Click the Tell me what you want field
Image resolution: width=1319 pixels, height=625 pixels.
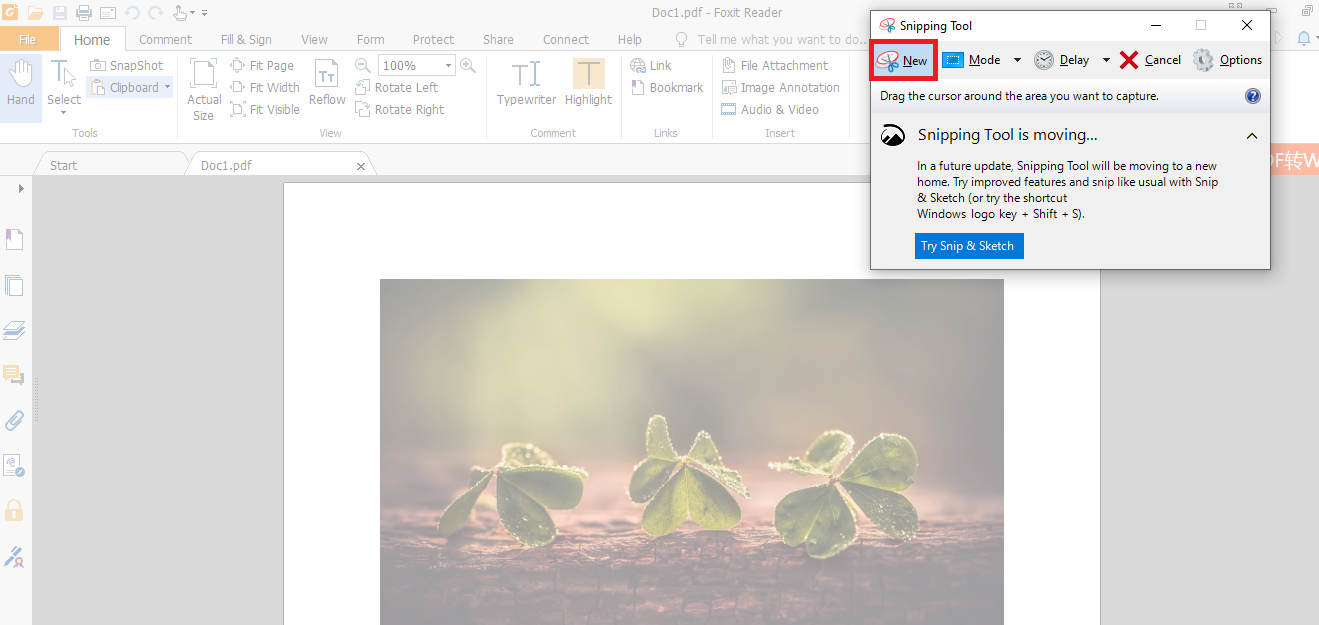click(x=782, y=39)
